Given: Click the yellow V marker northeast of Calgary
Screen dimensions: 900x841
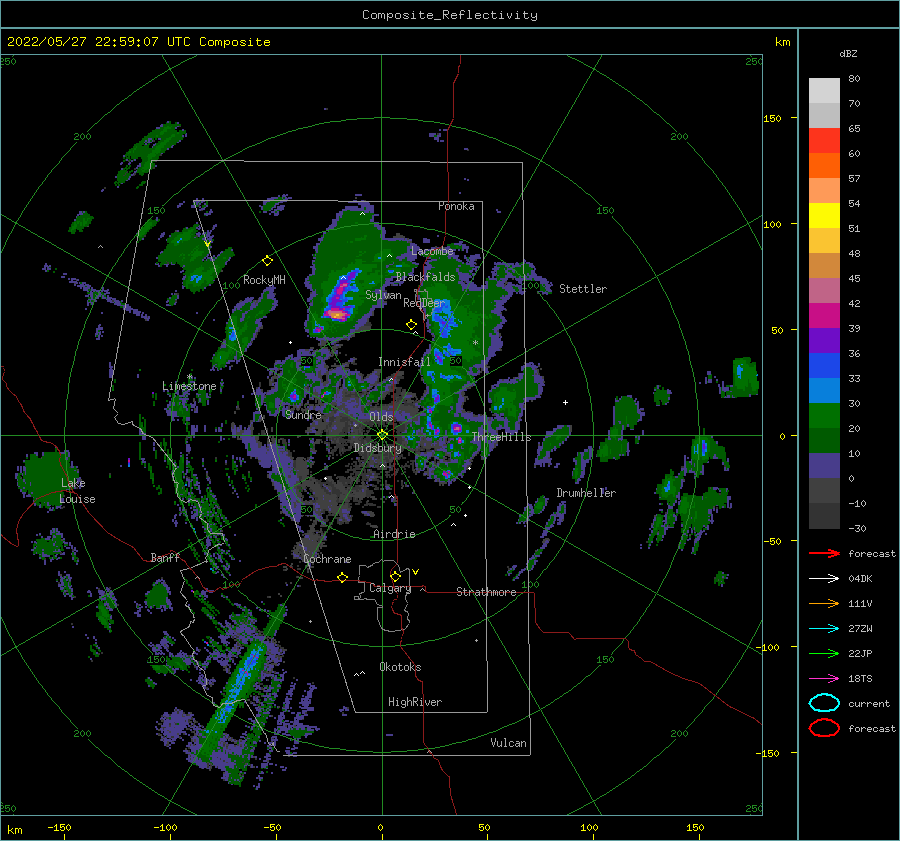Looking at the screenshot, I should click(416, 572).
